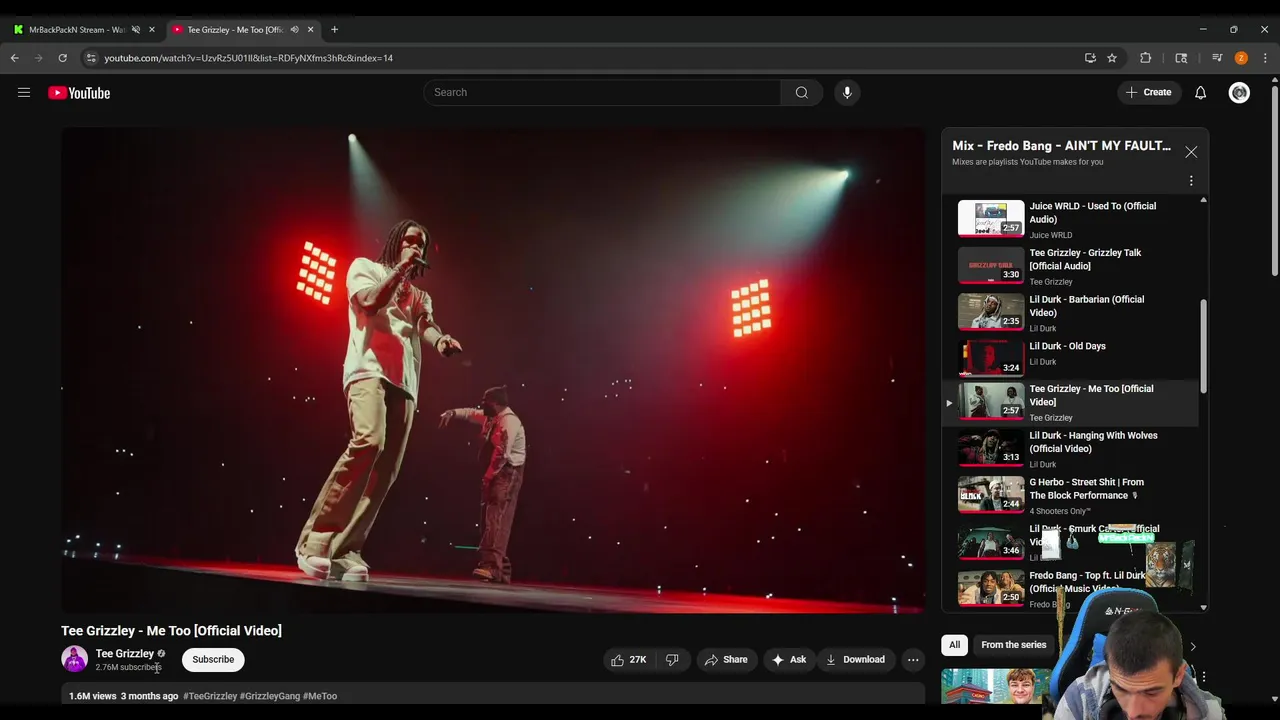Open YouTube notifications bell
This screenshot has height=720, width=1280.
(1200, 92)
